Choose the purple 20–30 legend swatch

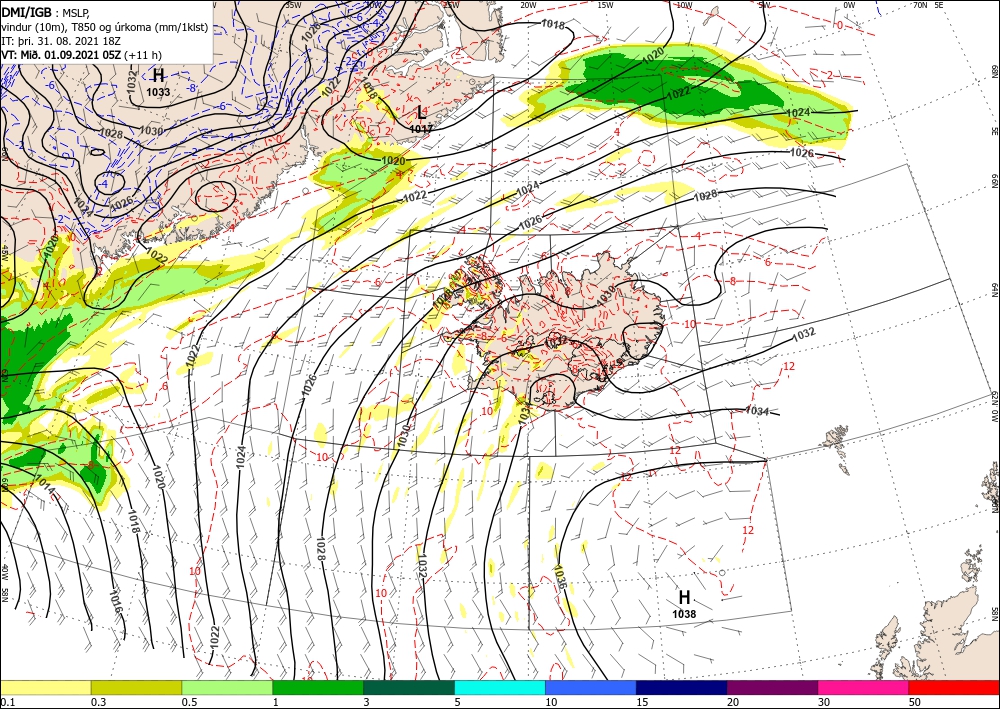point(772,687)
